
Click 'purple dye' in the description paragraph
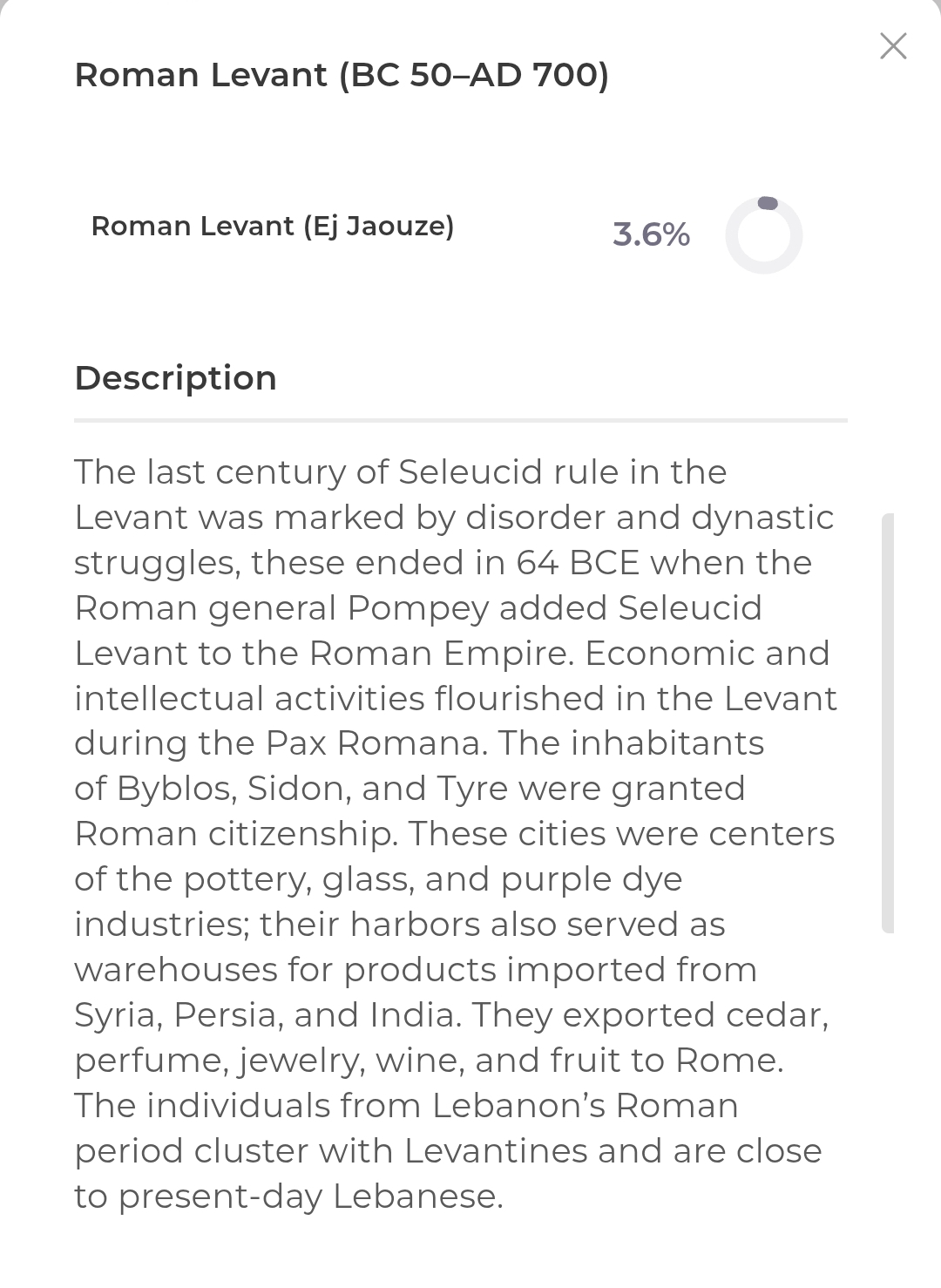coord(591,879)
